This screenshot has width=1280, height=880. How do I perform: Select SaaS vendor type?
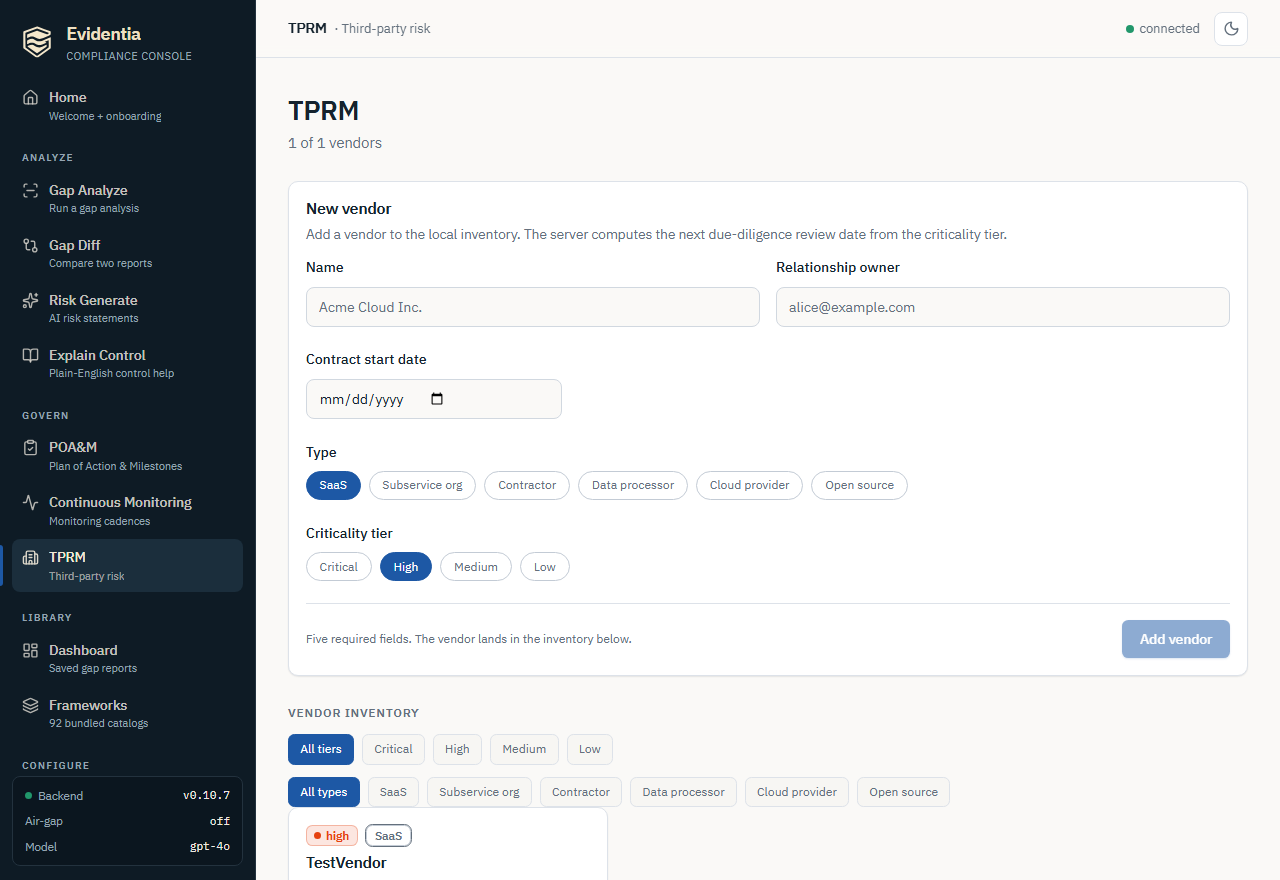click(x=333, y=485)
